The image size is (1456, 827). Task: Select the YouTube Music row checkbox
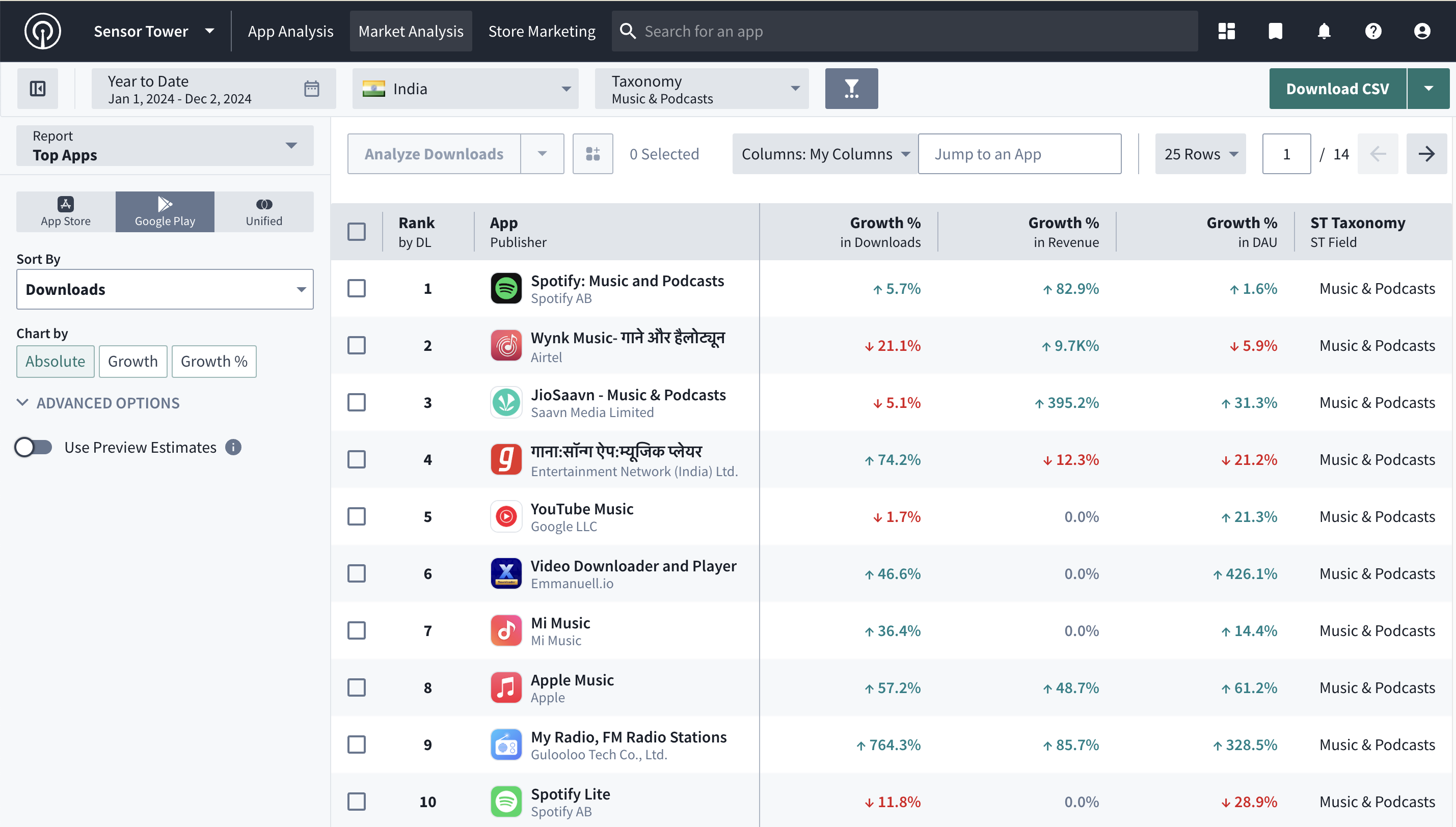[356, 517]
